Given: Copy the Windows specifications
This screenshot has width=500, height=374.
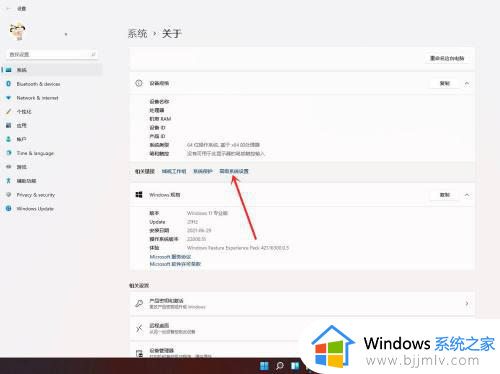Looking at the screenshot, I should click(x=445, y=195).
